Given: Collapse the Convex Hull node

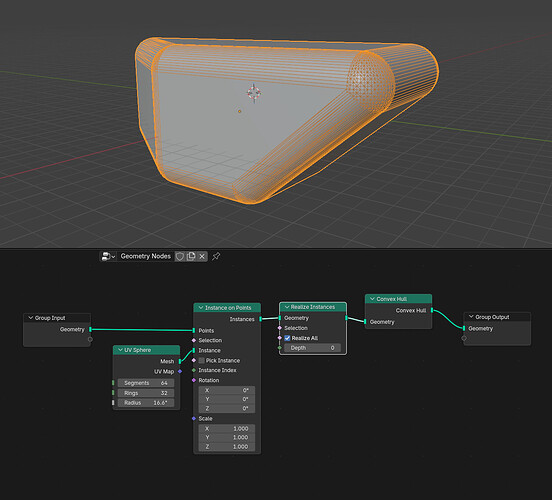Looking at the screenshot, I should tap(372, 299).
